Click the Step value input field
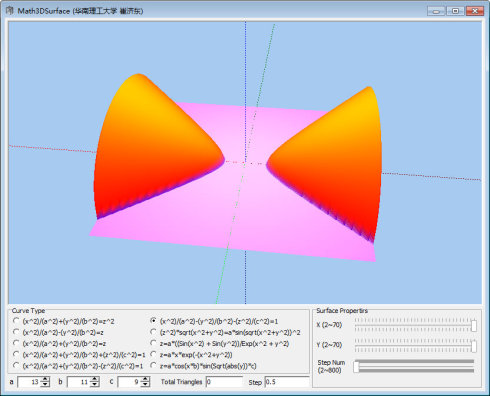 (287, 382)
